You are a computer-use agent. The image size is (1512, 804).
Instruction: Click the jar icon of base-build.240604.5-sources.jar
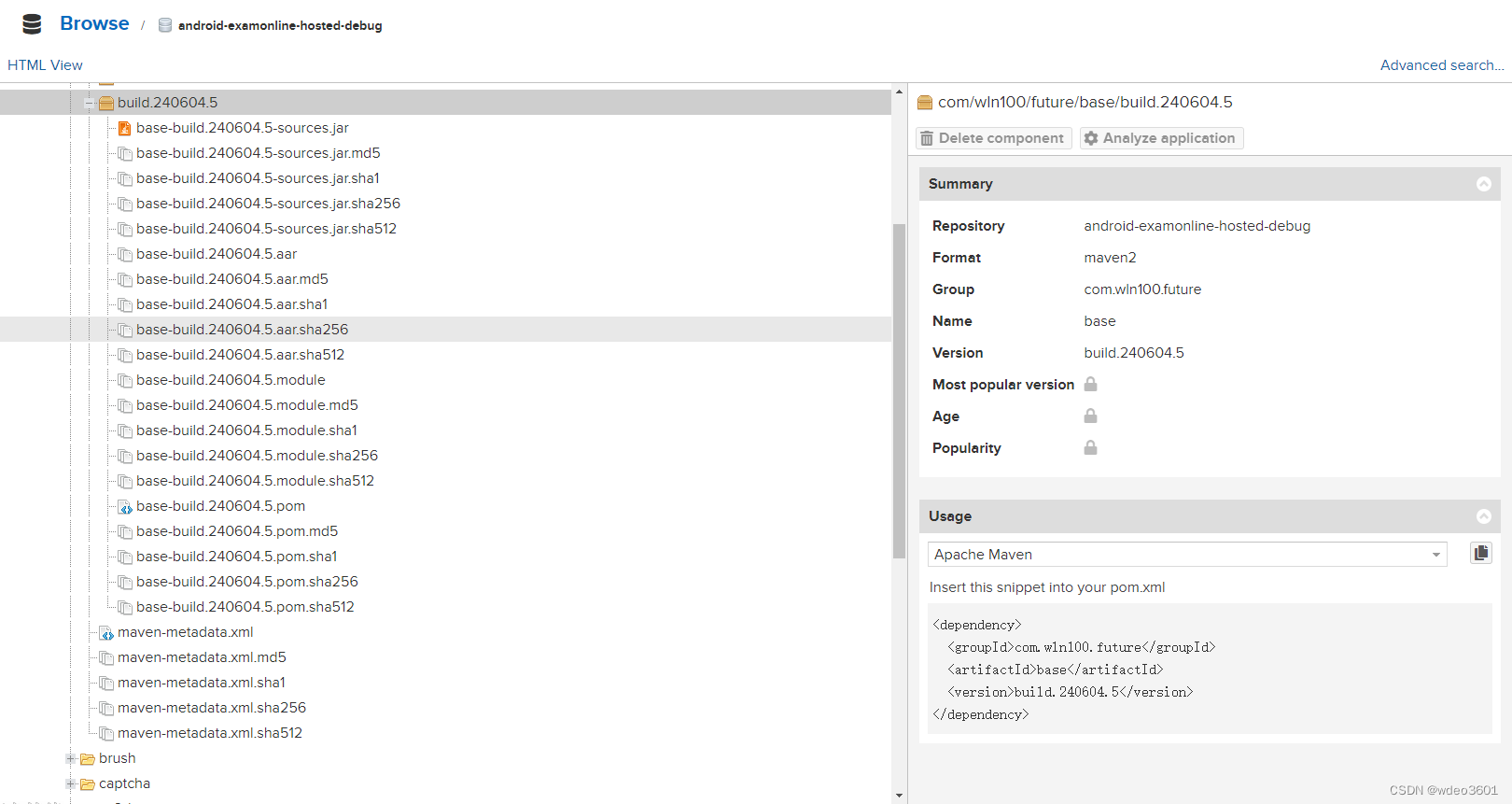click(x=125, y=128)
